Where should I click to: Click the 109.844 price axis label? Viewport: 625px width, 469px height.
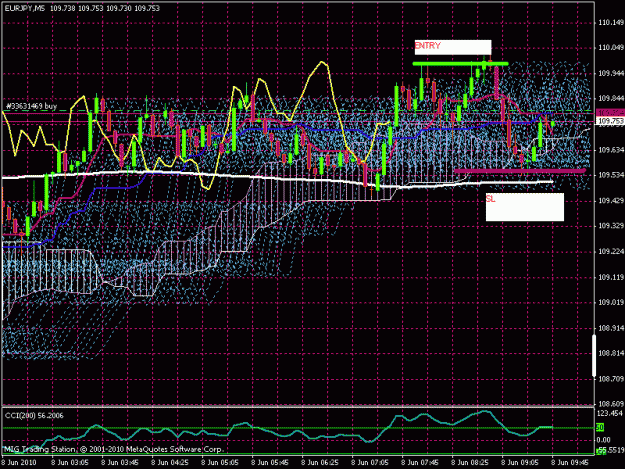[x=611, y=98]
